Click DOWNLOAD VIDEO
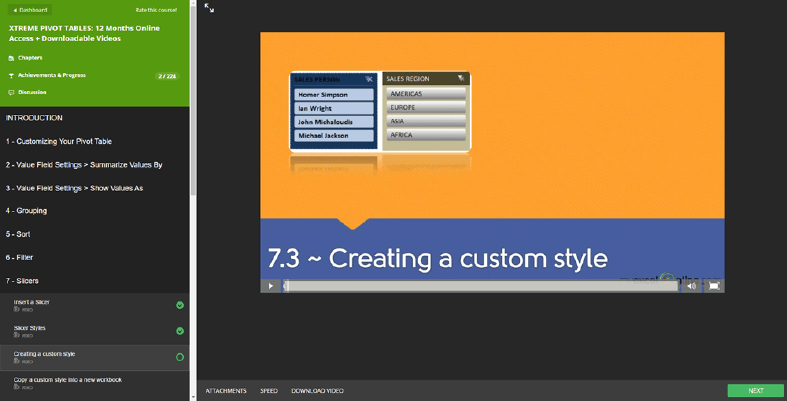Image resolution: width=787 pixels, height=401 pixels. (318, 391)
